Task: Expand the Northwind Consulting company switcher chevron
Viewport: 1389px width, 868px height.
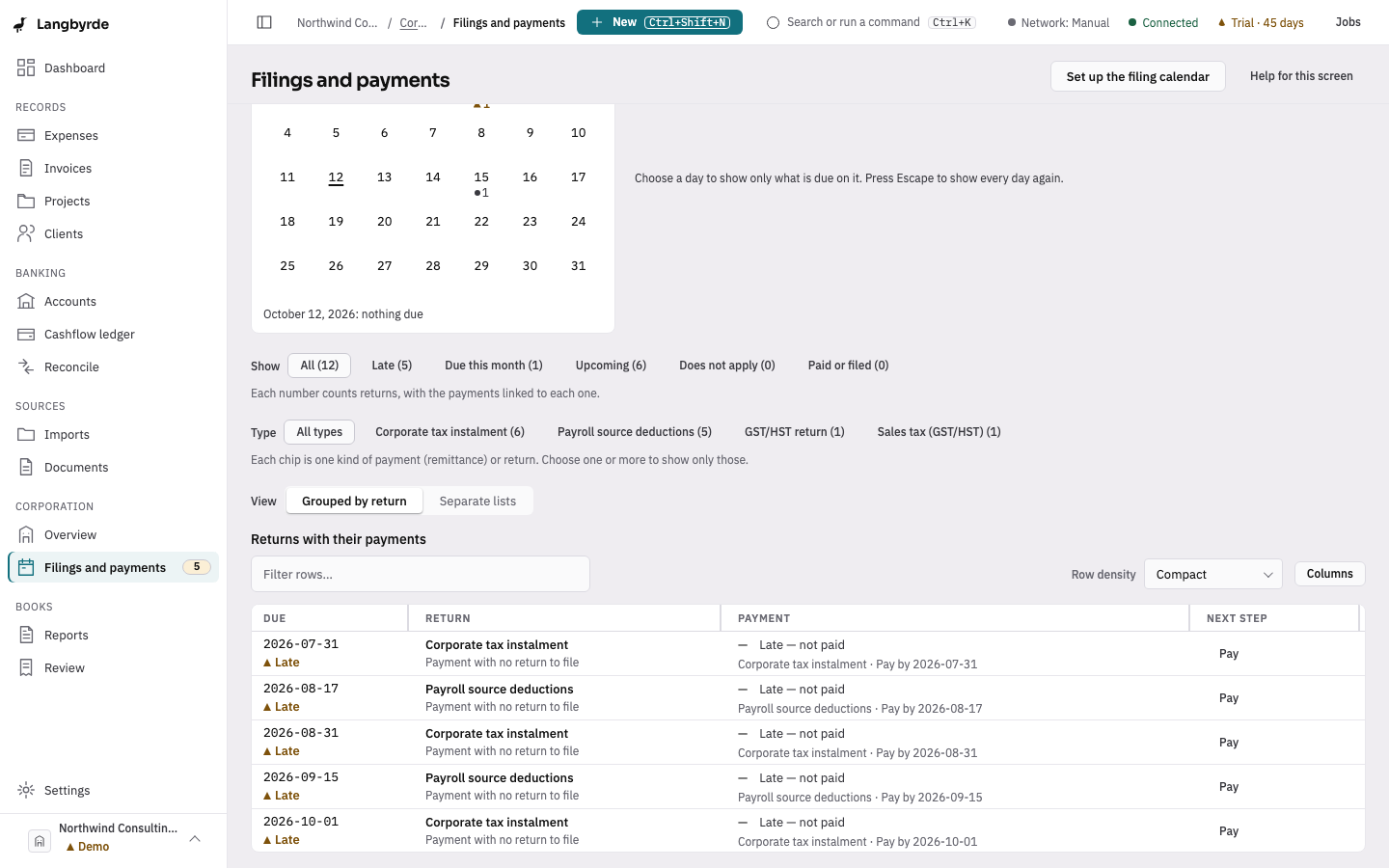Action: 195,838
